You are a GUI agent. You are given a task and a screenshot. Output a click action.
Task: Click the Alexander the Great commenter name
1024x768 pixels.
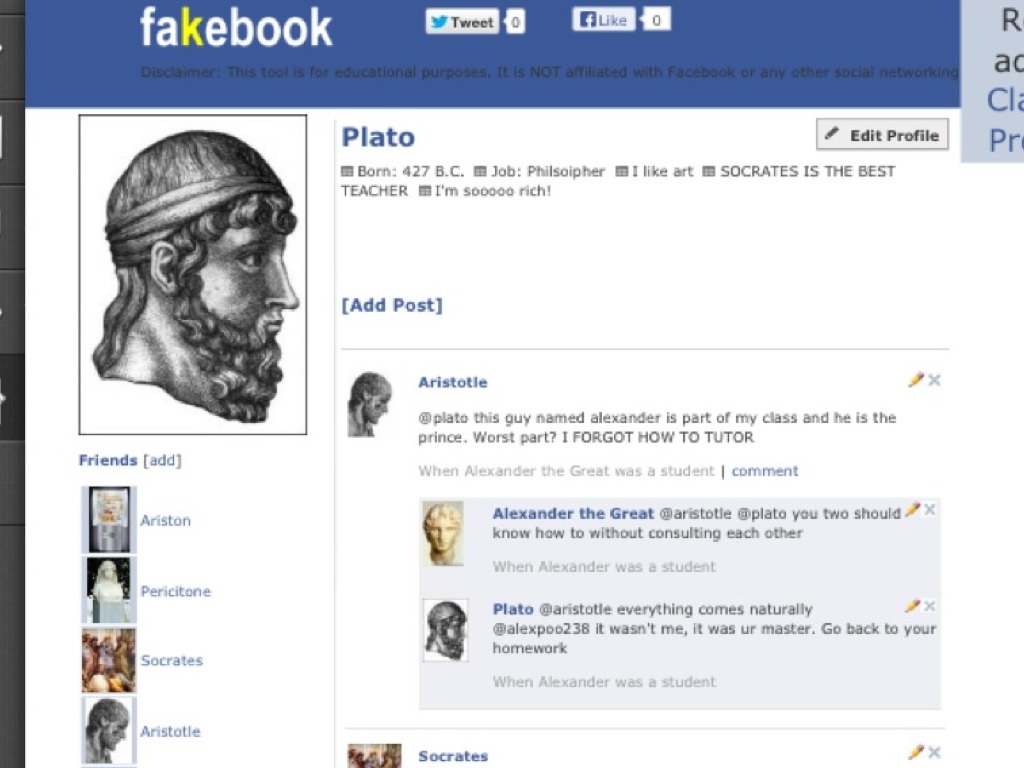[x=573, y=513]
